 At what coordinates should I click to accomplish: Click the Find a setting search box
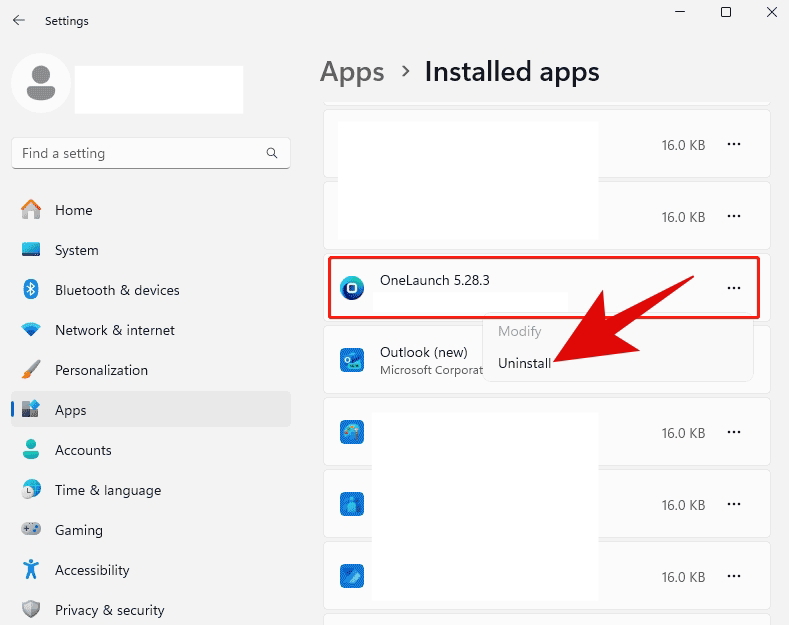tap(151, 153)
